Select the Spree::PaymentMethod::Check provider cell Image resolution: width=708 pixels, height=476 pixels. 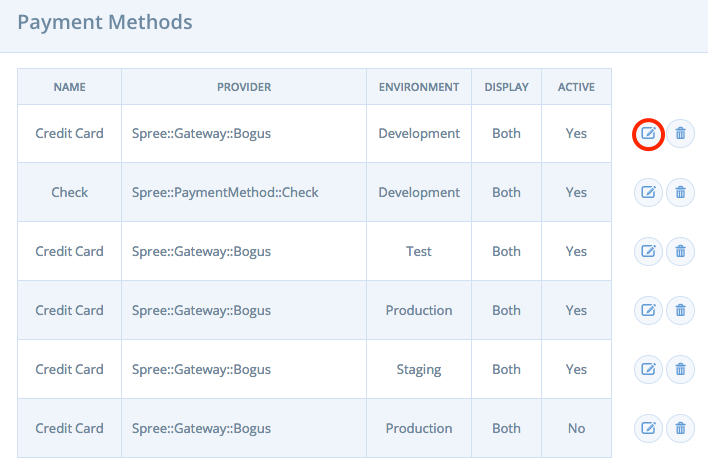click(x=244, y=192)
